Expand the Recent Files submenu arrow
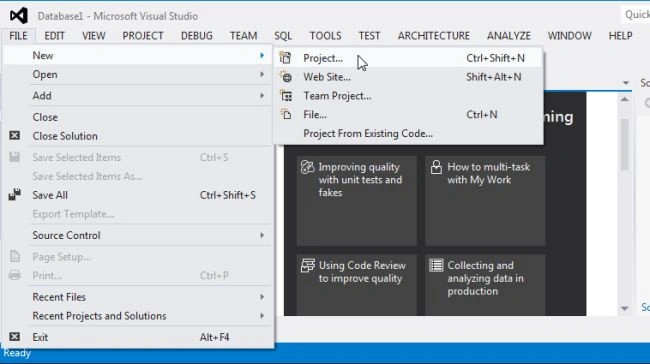650x364 pixels. (262, 297)
